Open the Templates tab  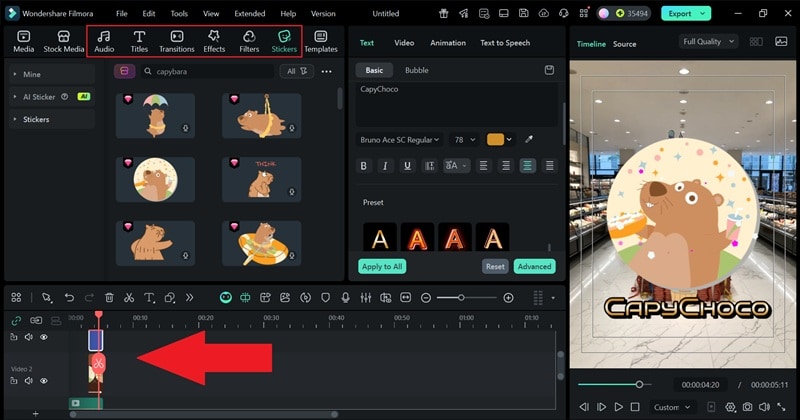click(321, 41)
